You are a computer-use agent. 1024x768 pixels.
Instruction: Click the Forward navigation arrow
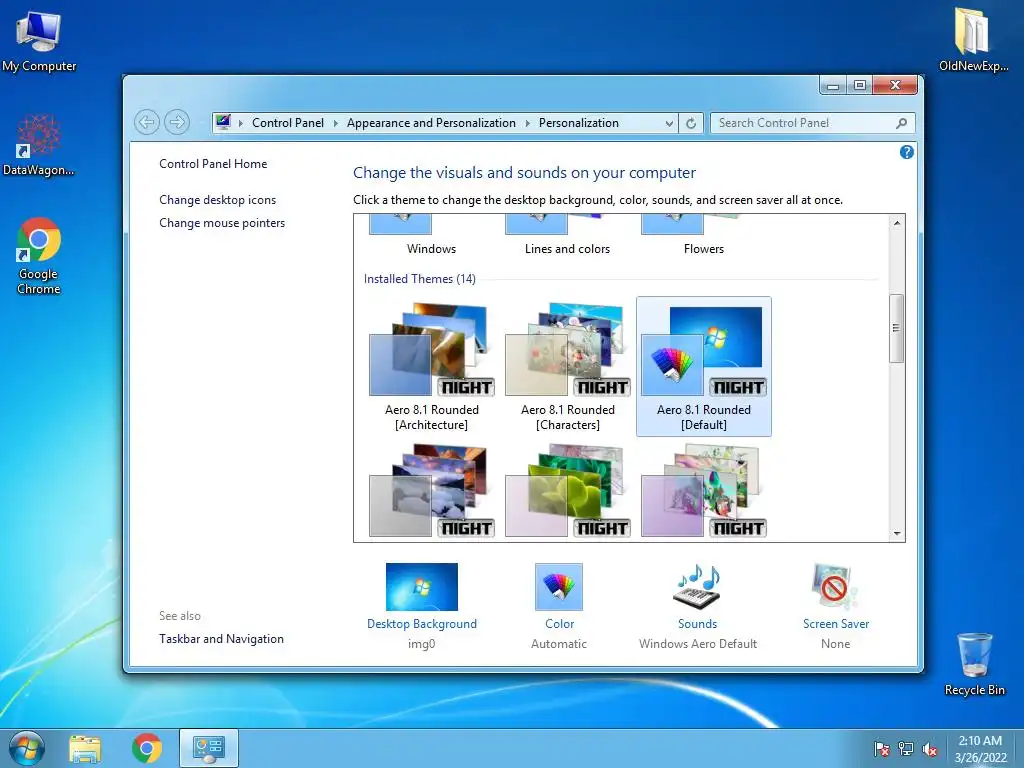[177, 122]
